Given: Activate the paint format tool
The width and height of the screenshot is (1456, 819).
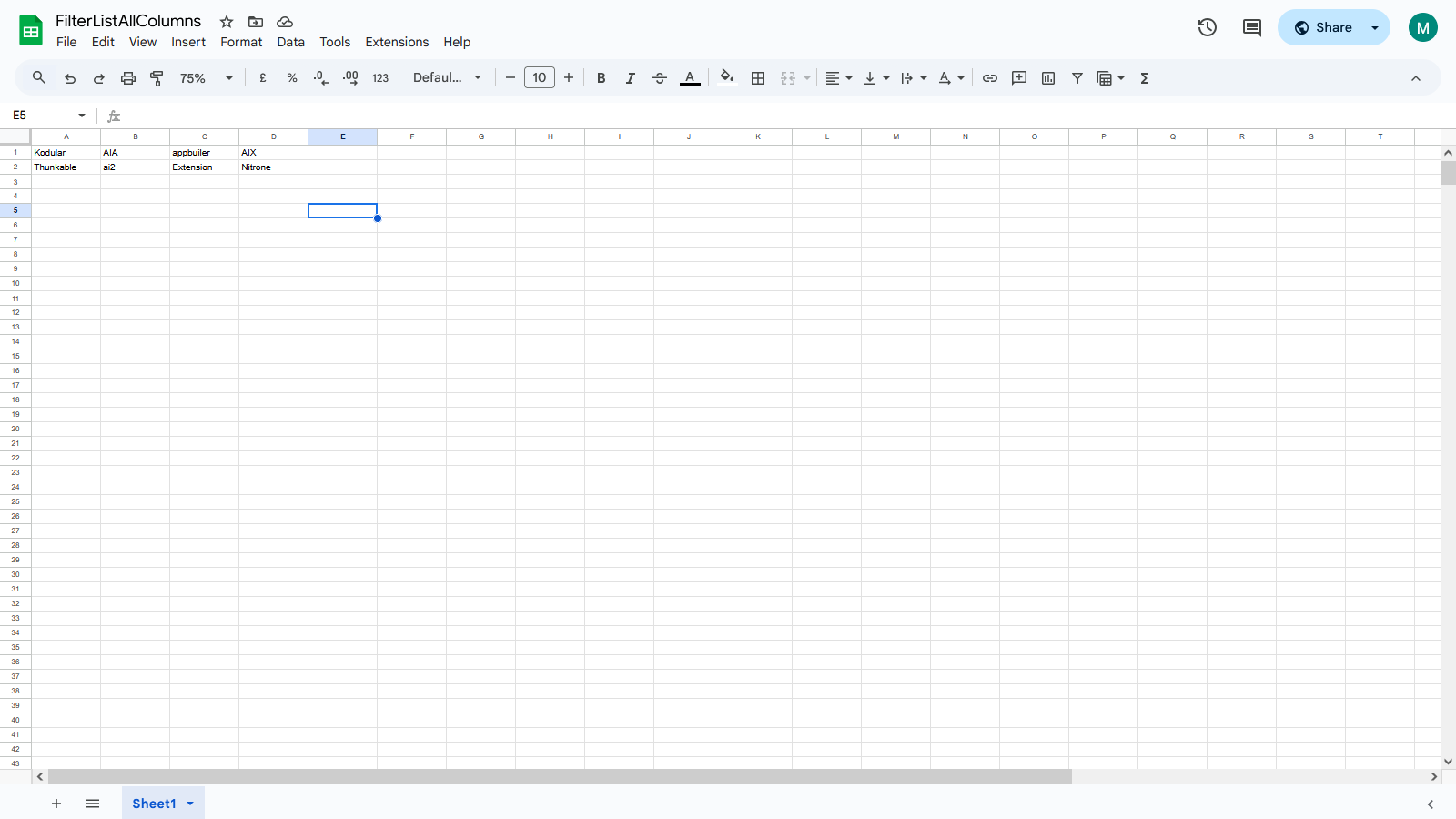Looking at the screenshot, I should pyautogui.click(x=157, y=78).
